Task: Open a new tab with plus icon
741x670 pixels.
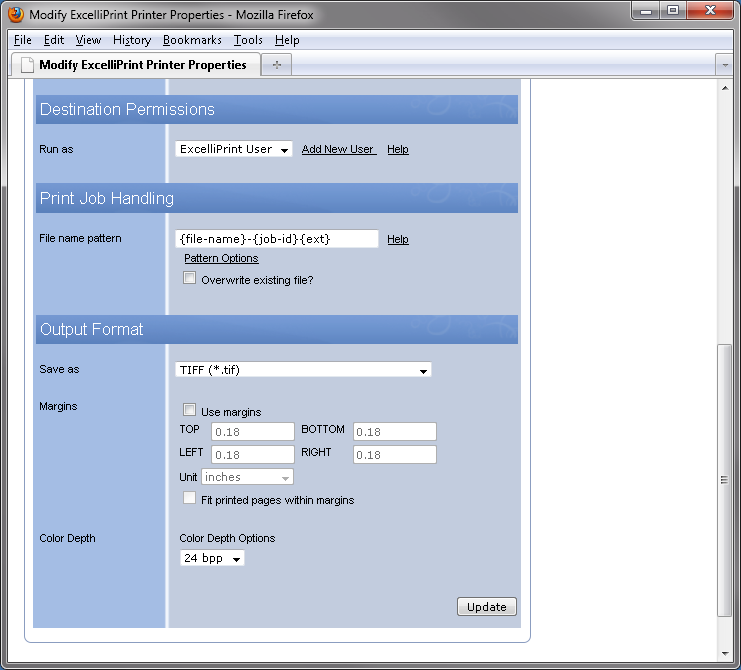Action: 277,65
